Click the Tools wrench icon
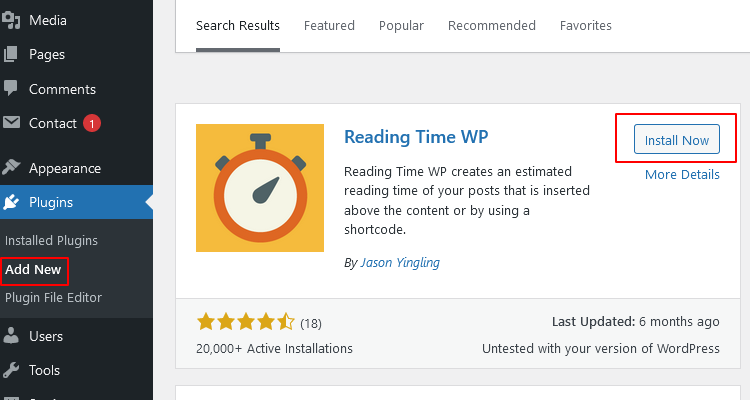The height and width of the screenshot is (400, 750). coord(12,370)
